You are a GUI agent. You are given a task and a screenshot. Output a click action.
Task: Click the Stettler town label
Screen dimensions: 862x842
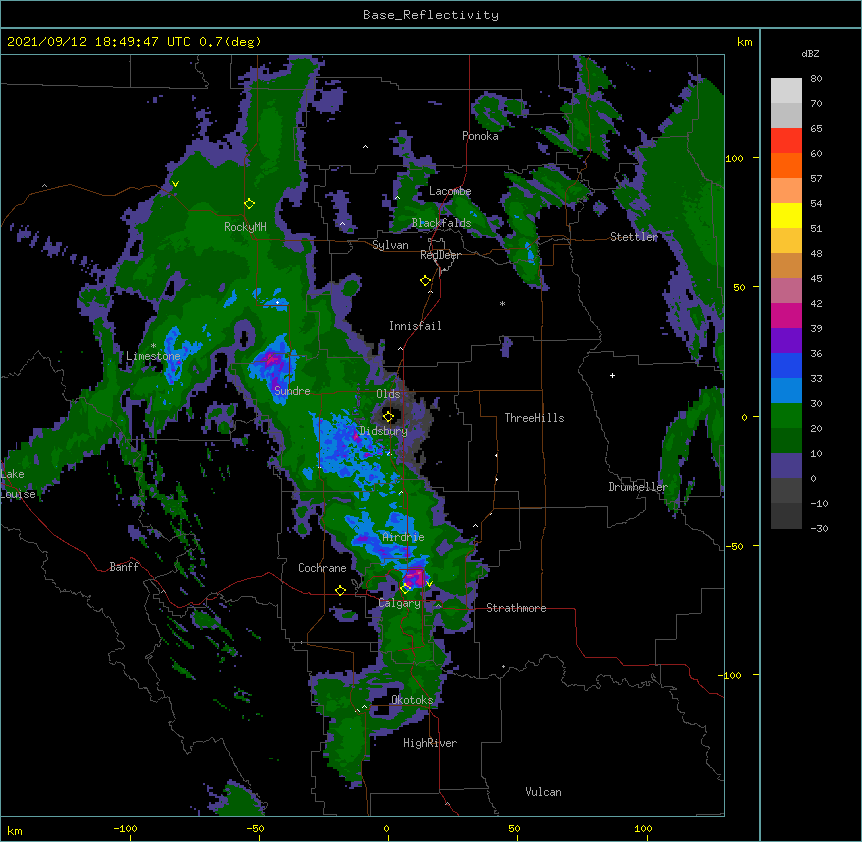pos(634,237)
